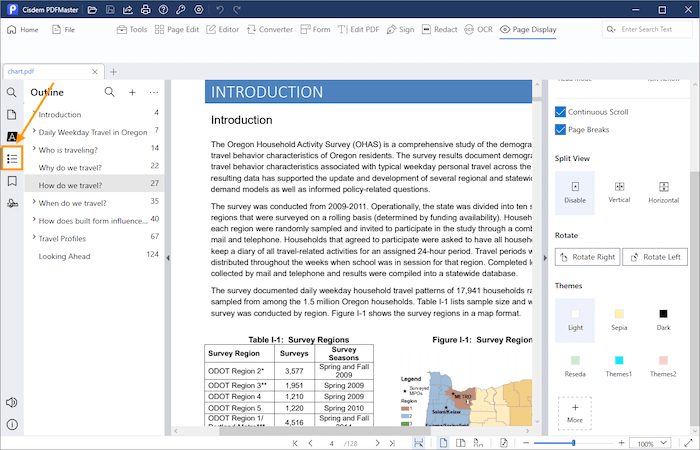Collapse the left panel with arrow handle
This screenshot has width=700, height=450.
click(x=168, y=258)
